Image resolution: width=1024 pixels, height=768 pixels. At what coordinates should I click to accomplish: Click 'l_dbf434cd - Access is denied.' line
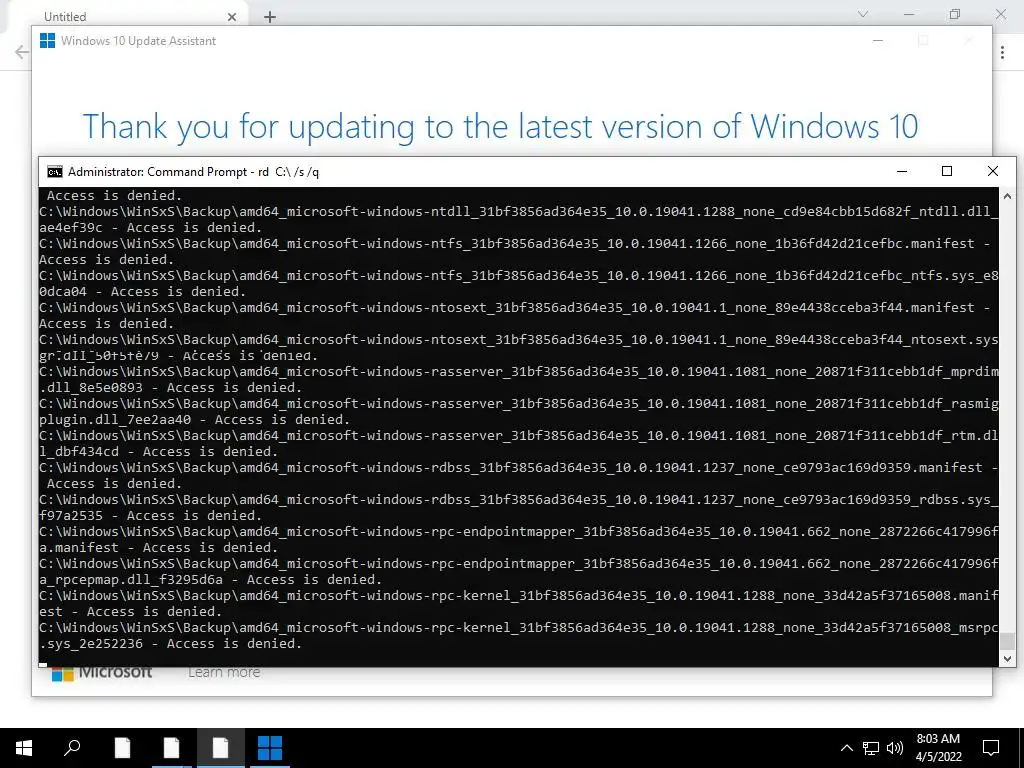[x=159, y=452]
